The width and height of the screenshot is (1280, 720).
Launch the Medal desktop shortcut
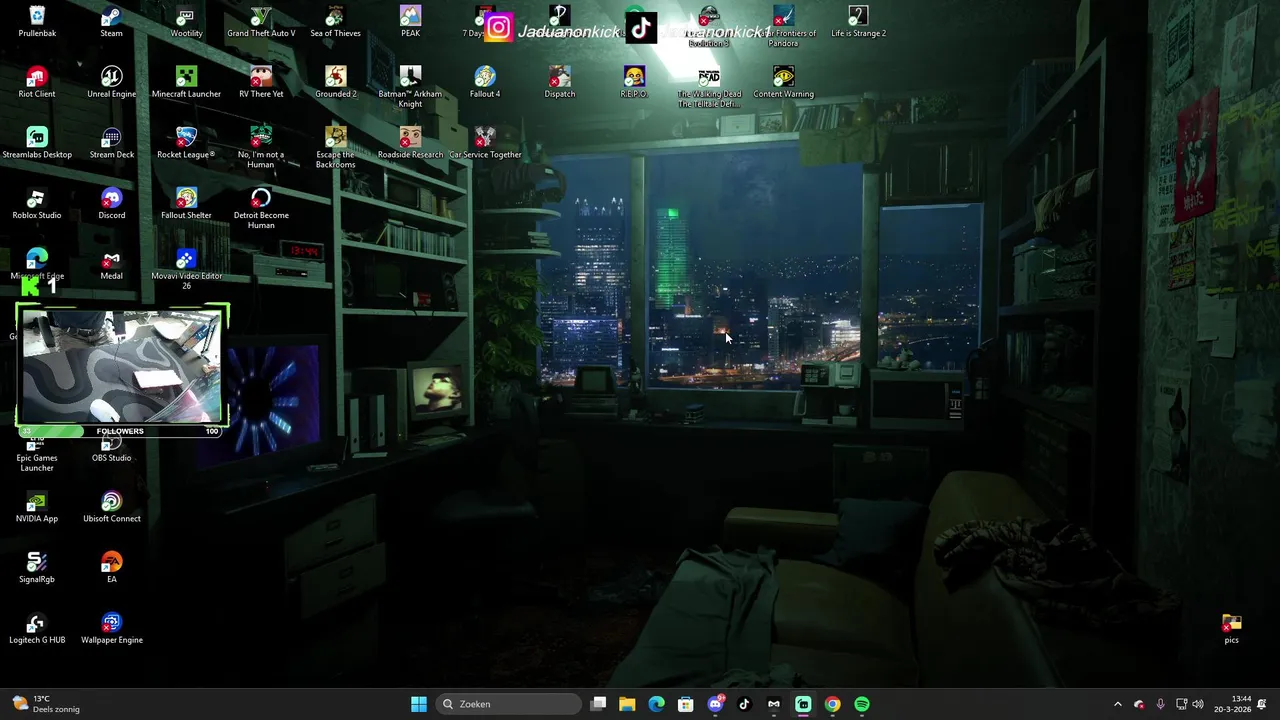[112, 265]
